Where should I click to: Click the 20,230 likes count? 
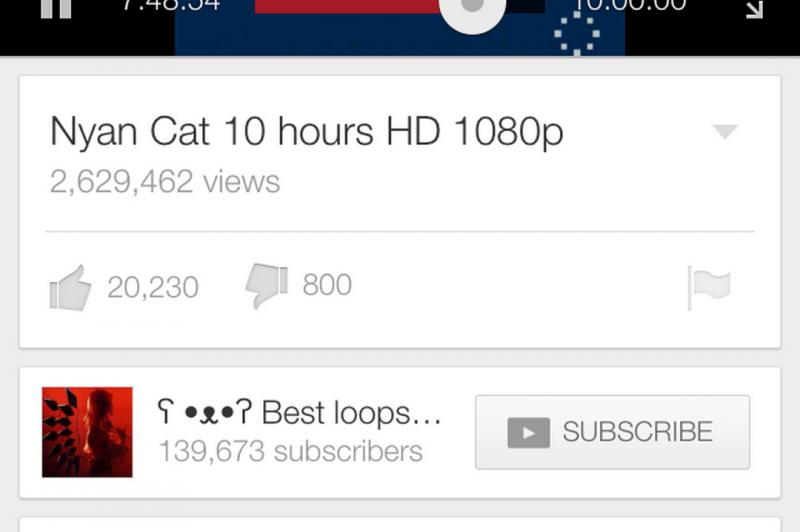pos(153,287)
